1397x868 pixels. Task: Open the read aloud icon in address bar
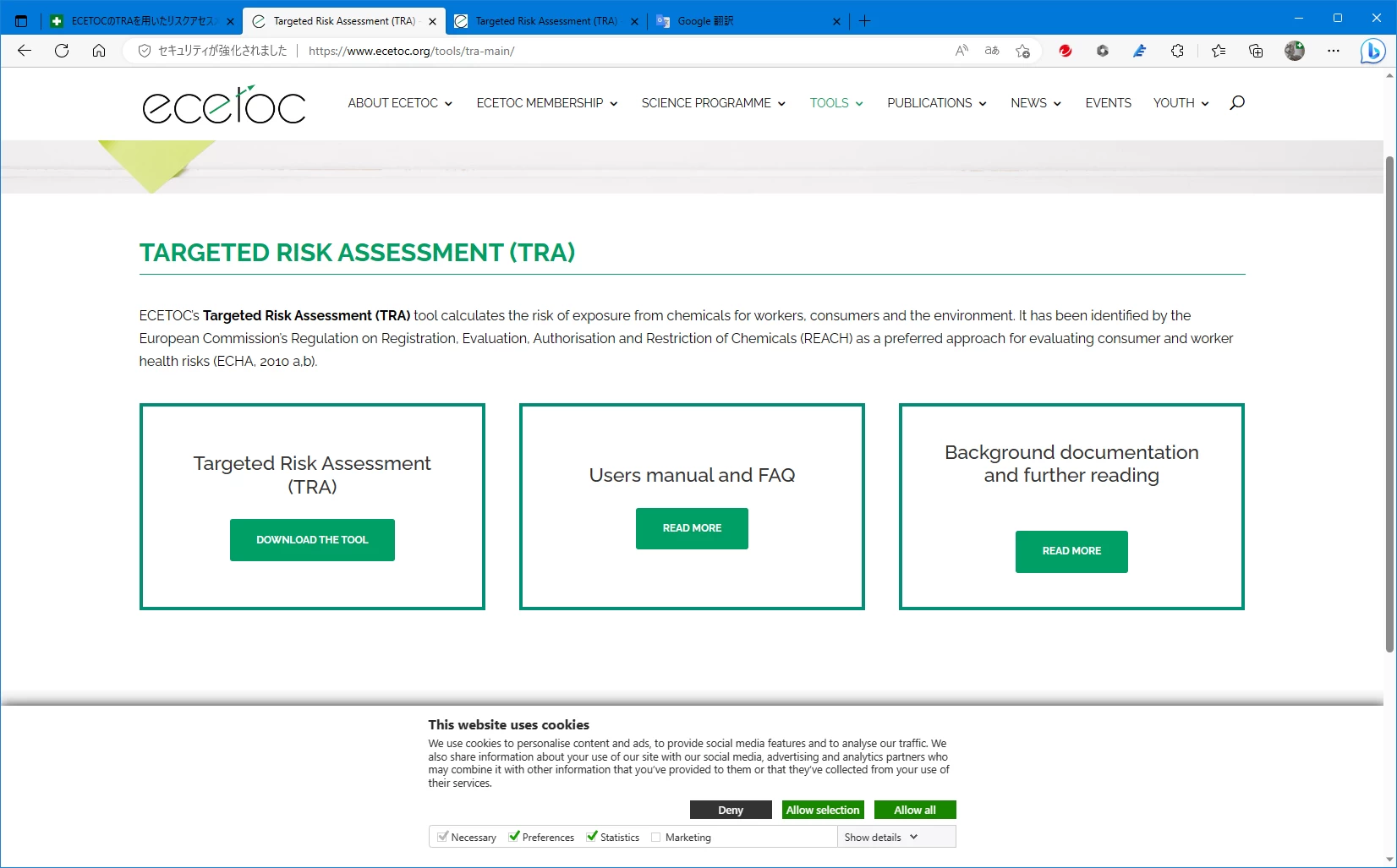961,51
